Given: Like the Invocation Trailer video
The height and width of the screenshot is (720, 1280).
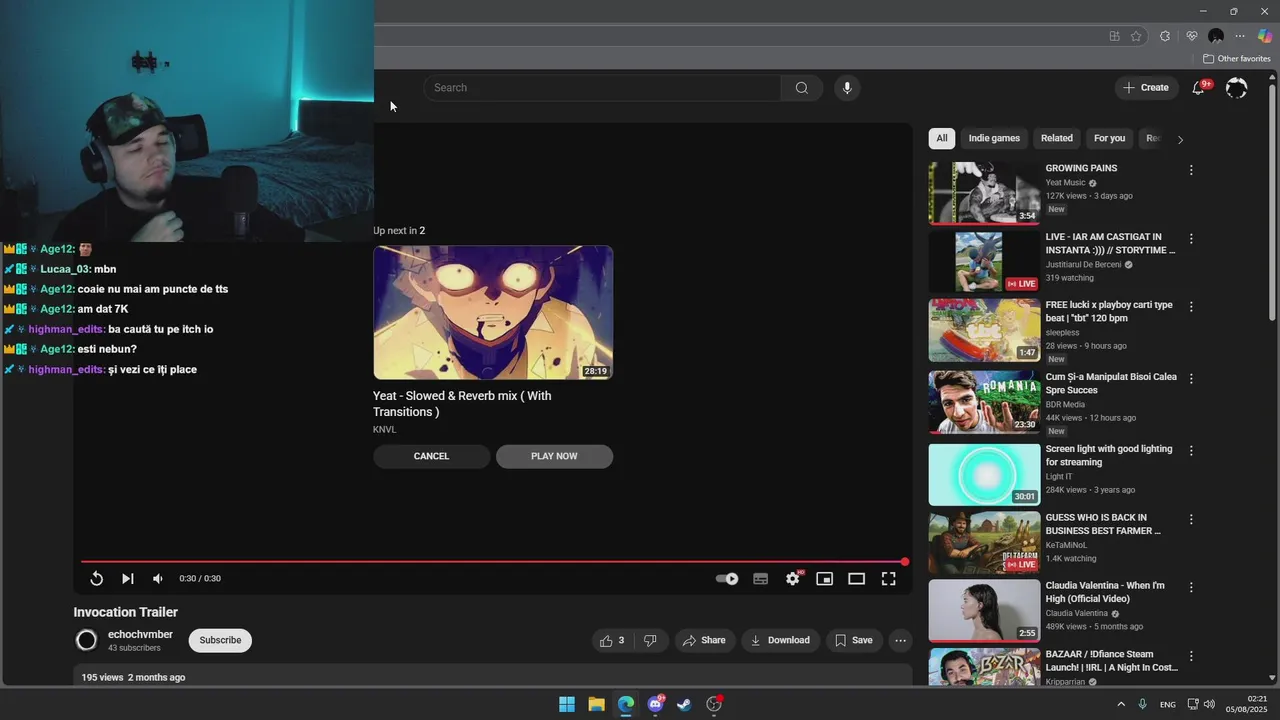Looking at the screenshot, I should click(612, 640).
